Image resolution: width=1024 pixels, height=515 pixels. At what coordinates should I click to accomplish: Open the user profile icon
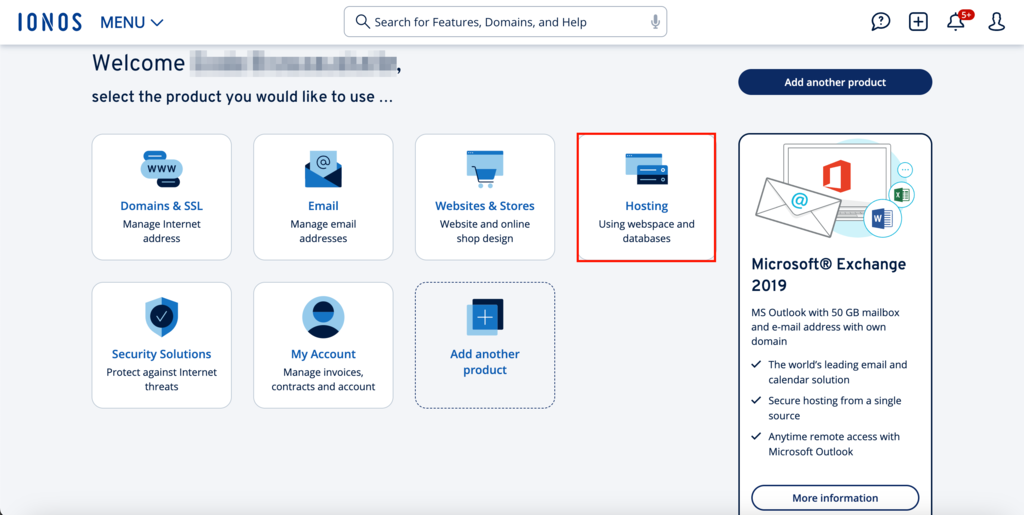click(996, 22)
